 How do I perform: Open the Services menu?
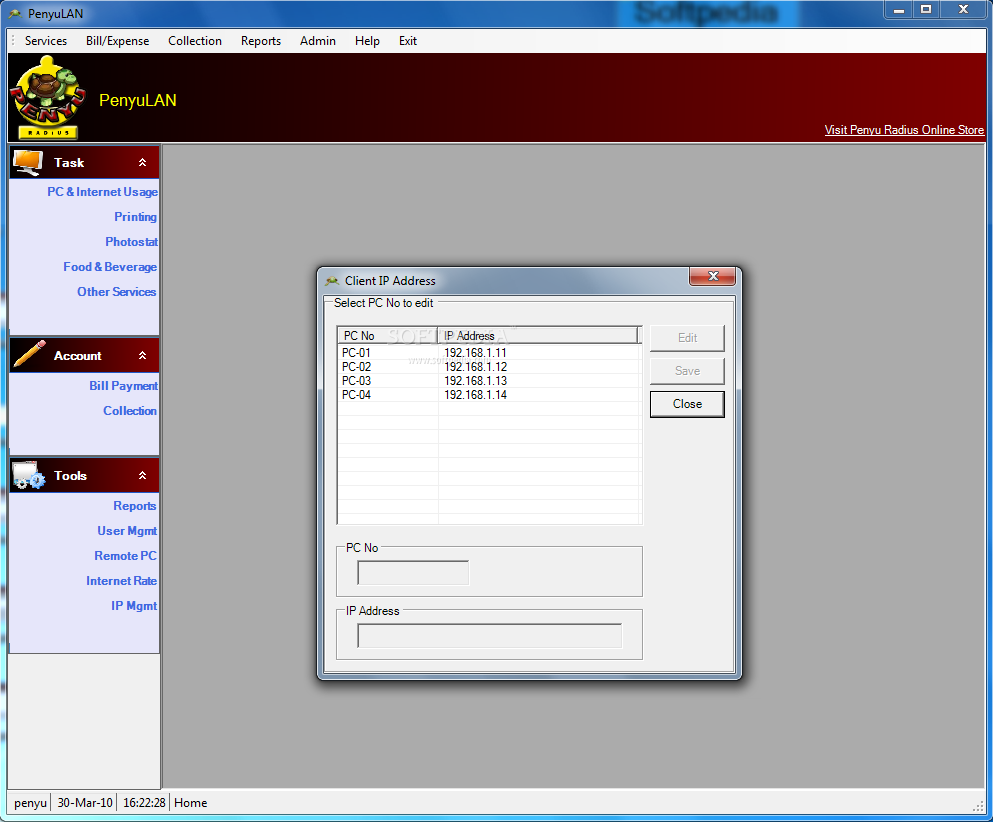[x=46, y=41]
